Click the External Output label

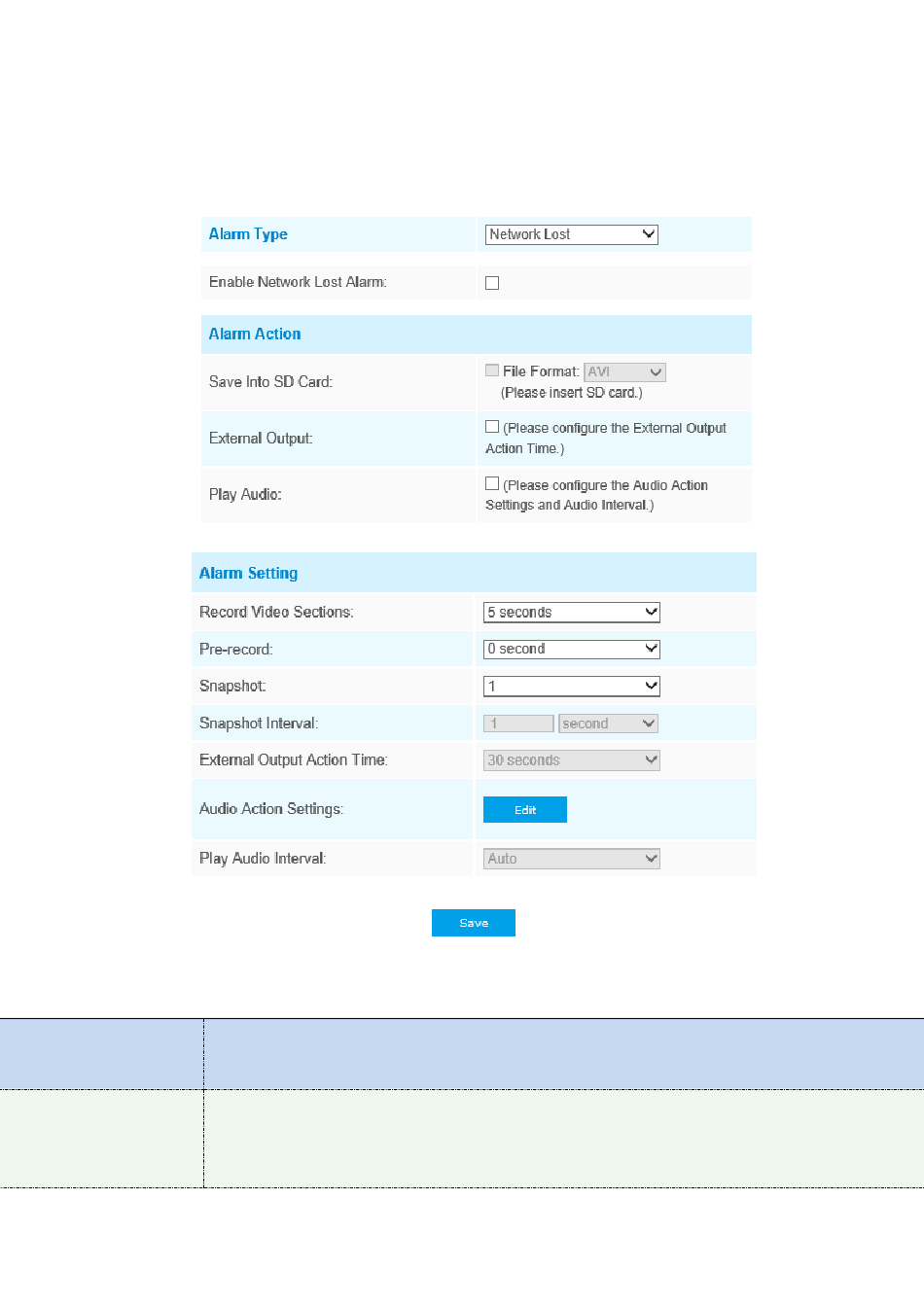(261, 439)
